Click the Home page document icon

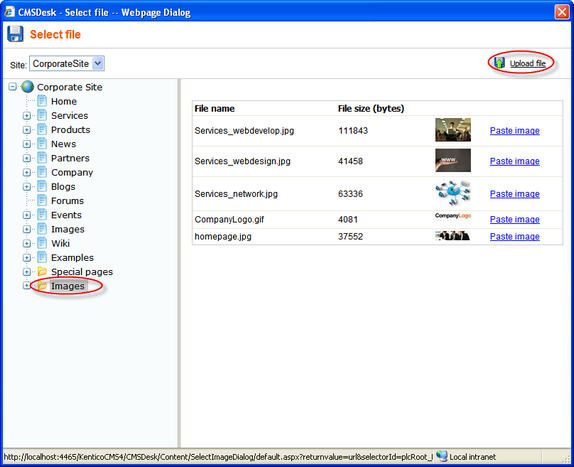42,101
